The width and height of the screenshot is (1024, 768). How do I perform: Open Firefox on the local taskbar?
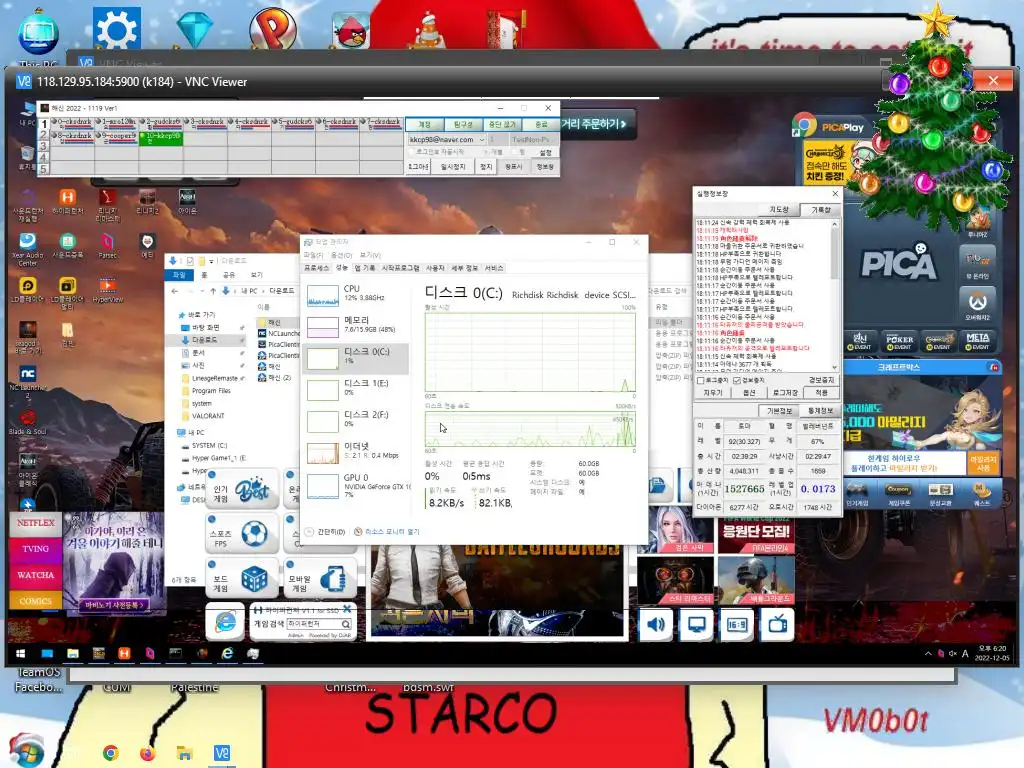[148, 753]
